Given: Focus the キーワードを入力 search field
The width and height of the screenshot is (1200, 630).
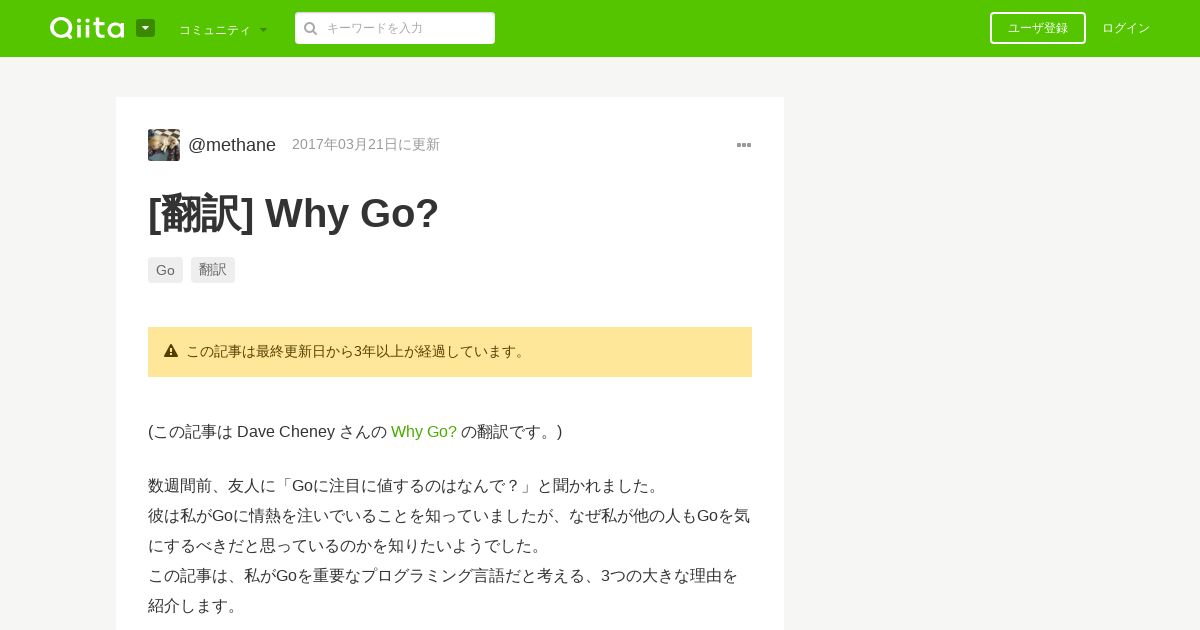Looking at the screenshot, I should (x=395, y=28).
